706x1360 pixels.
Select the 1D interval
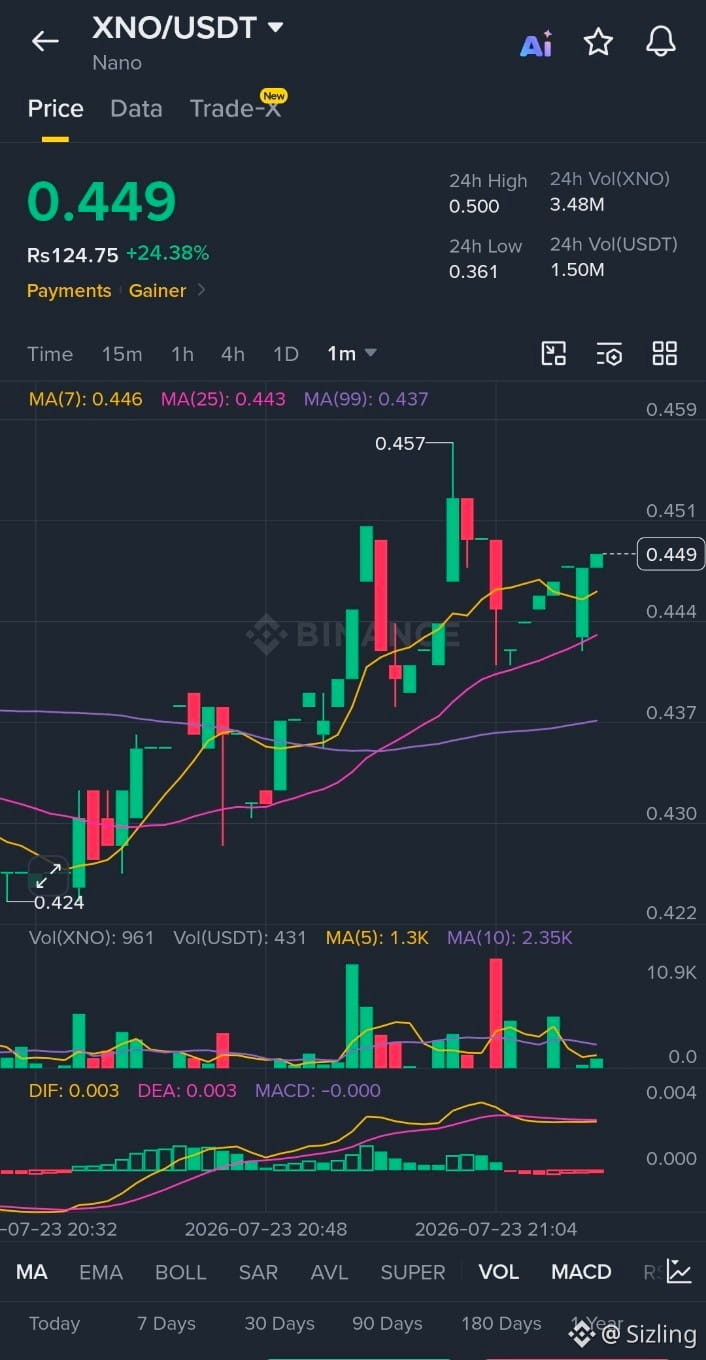286,354
